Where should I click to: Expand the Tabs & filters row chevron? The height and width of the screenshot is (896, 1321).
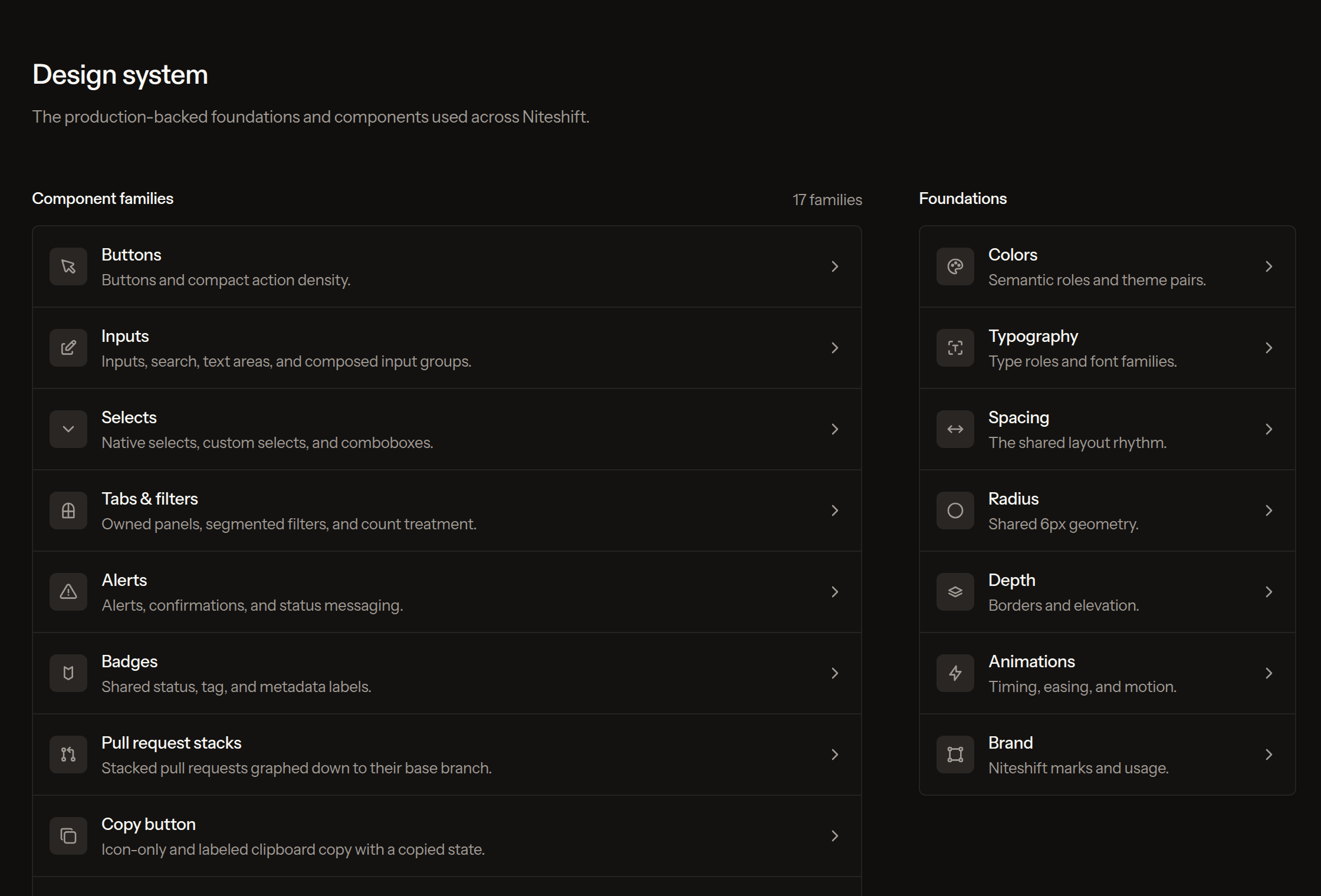click(x=835, y=510)
